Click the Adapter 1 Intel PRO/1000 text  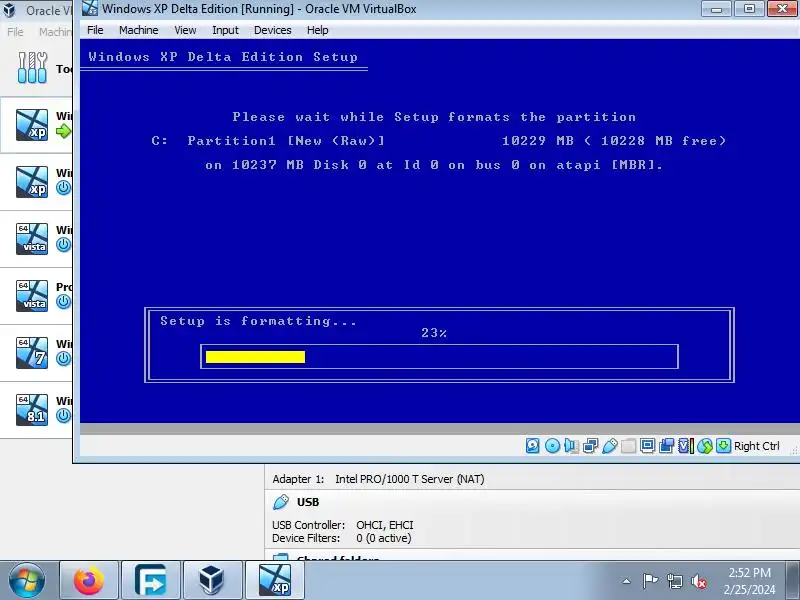click(x=378, y=479)
